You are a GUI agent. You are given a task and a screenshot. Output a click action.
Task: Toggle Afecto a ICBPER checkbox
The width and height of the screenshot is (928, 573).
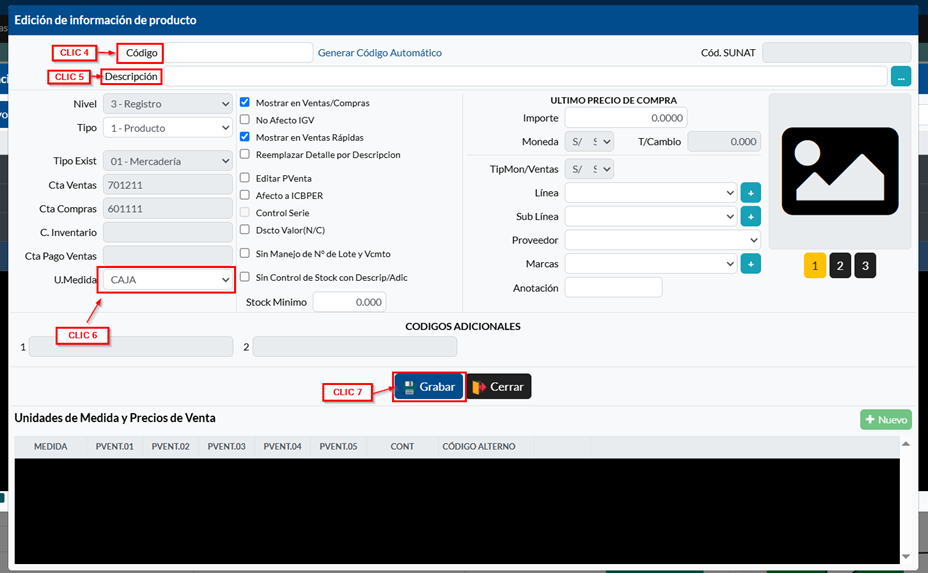click(245, 195)
